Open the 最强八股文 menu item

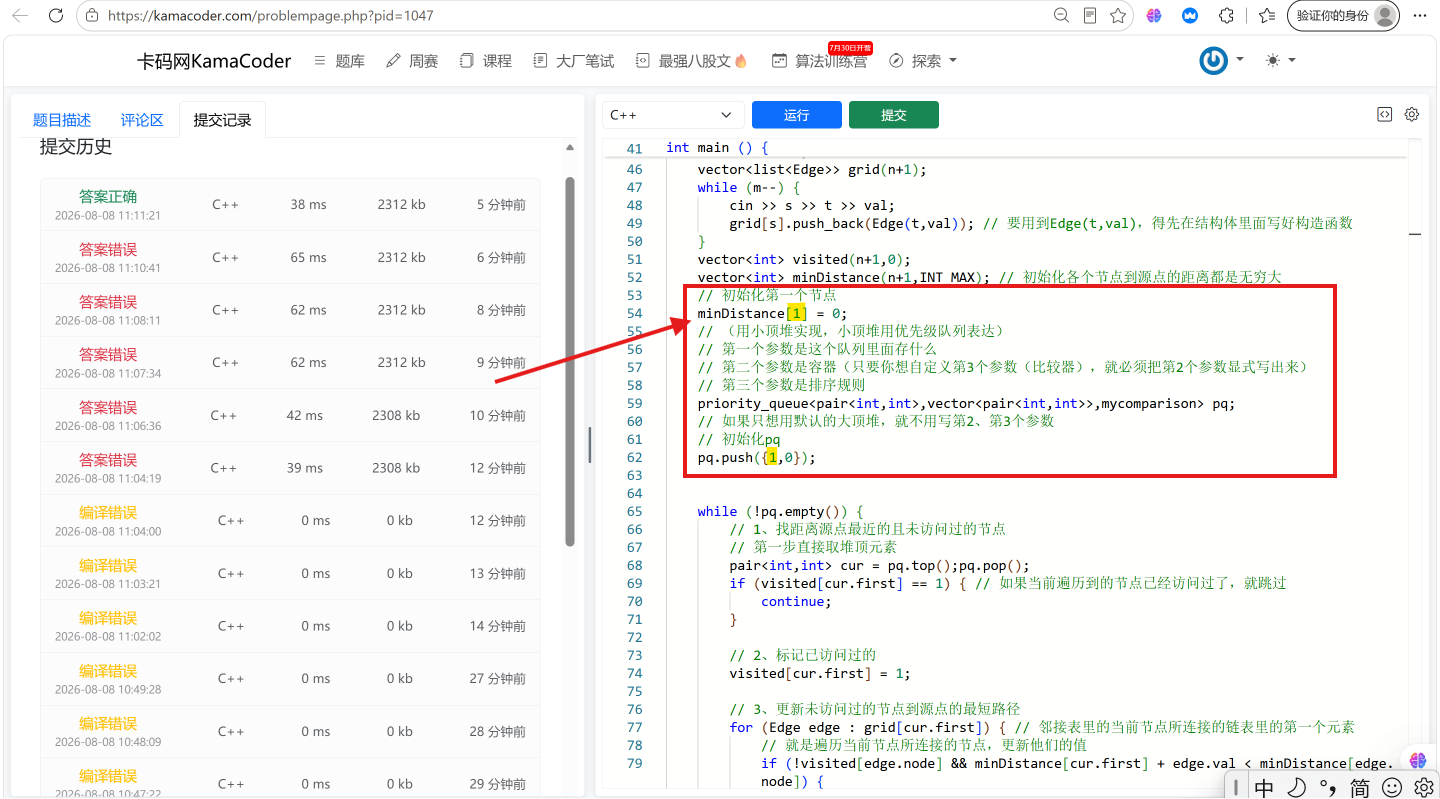[x=691, y=61]
